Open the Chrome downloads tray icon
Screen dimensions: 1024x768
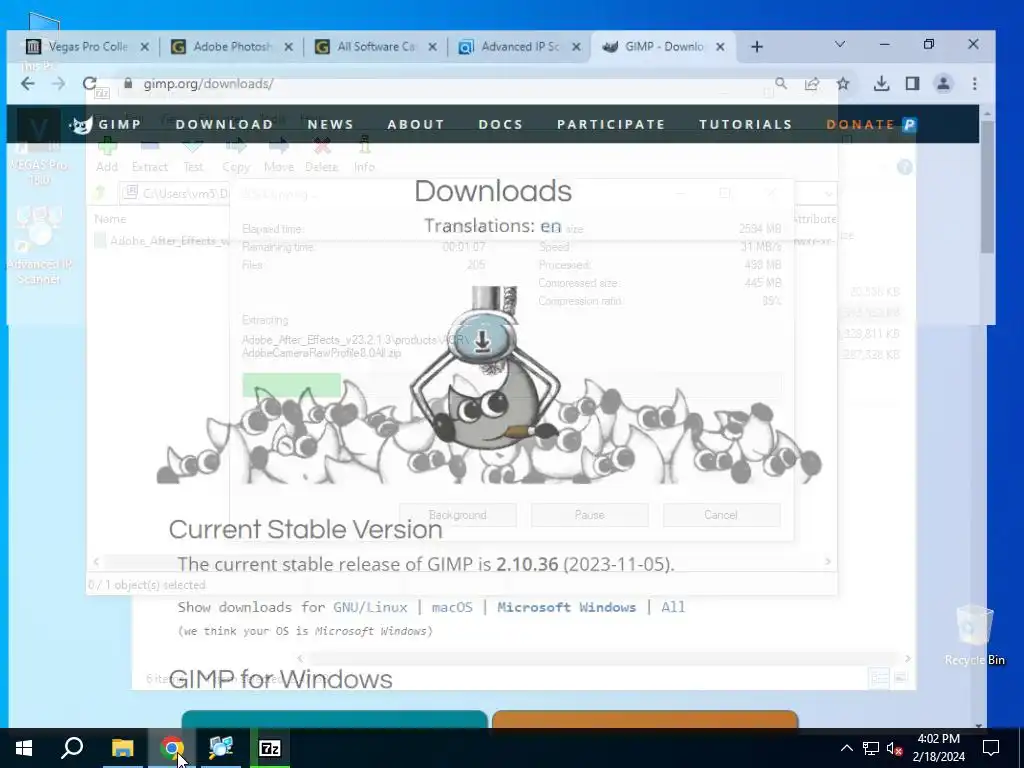click(881, 84)
